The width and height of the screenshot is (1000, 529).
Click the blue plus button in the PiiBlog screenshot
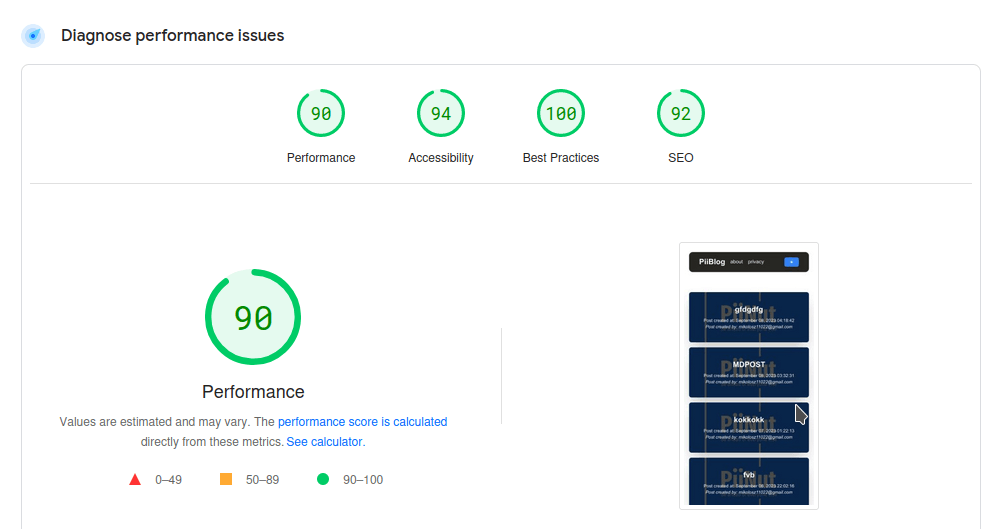coord(791,262)
